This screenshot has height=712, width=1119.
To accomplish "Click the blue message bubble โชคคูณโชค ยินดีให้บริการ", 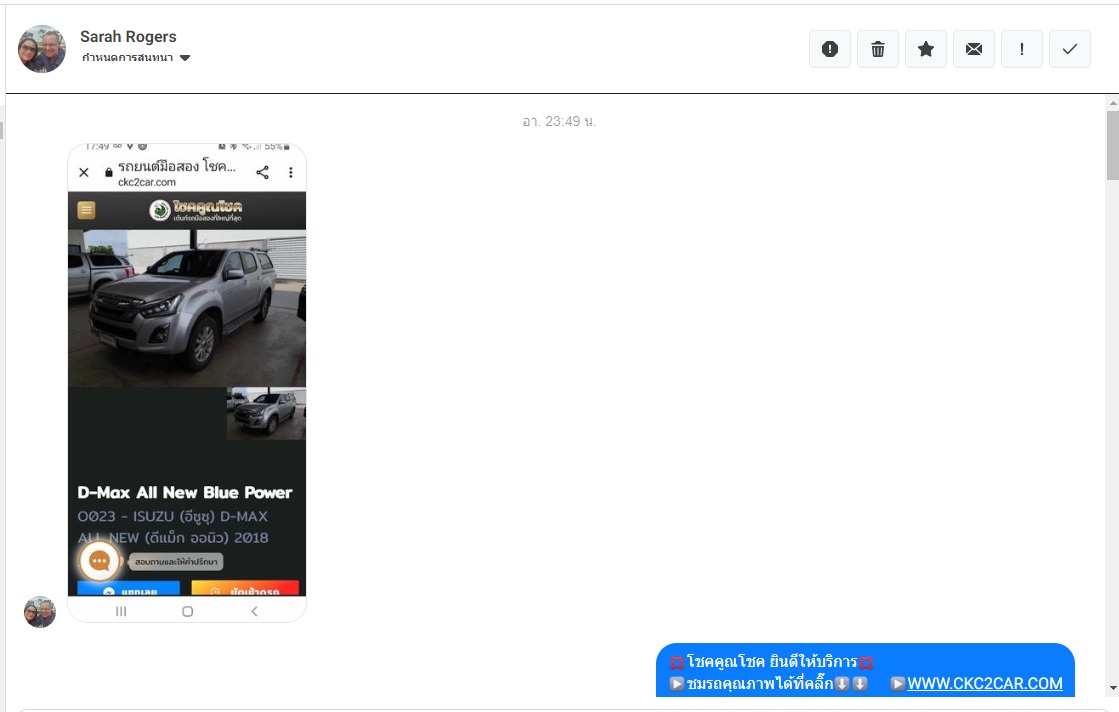I will click(x=865, y=671).
